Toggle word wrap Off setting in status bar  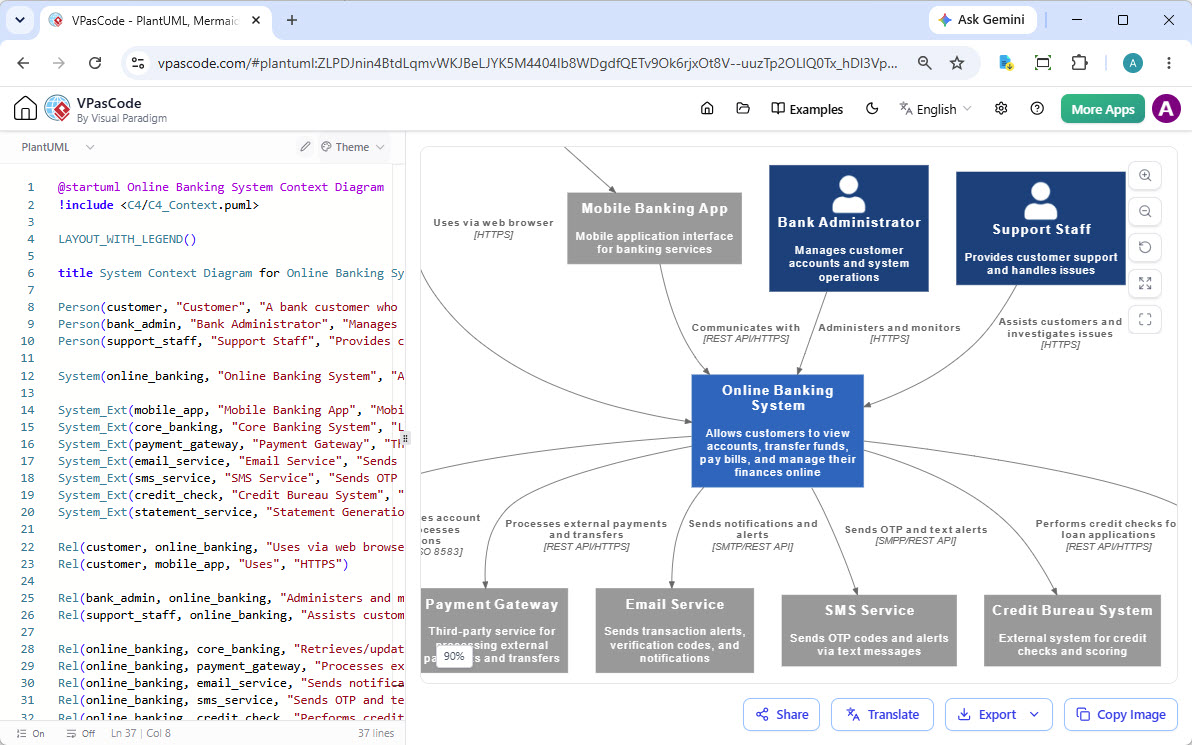point(81,734)
